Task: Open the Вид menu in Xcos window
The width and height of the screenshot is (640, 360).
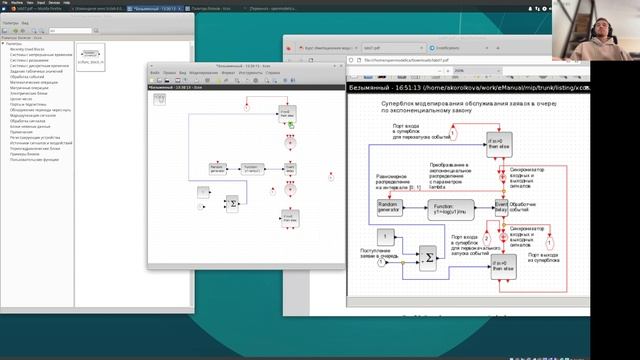Action: [x=182, y=73]
